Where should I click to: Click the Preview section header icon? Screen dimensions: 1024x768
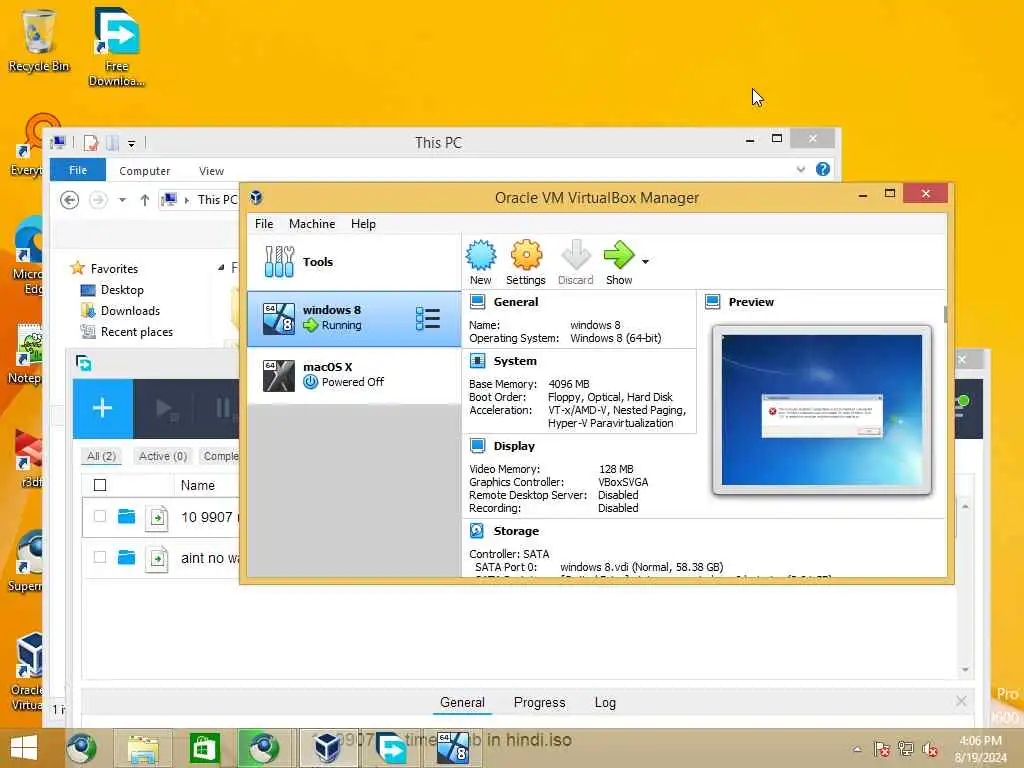tap(712, 302)
